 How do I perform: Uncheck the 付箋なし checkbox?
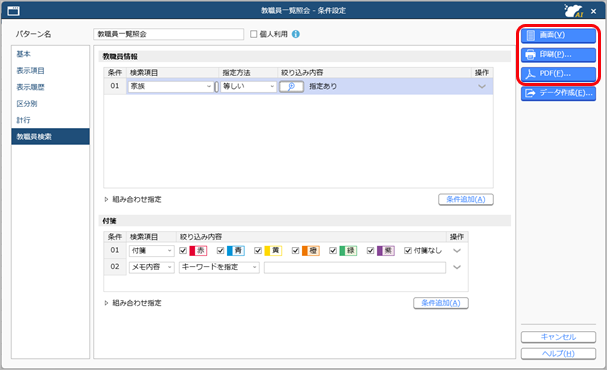tap(408, 251)
